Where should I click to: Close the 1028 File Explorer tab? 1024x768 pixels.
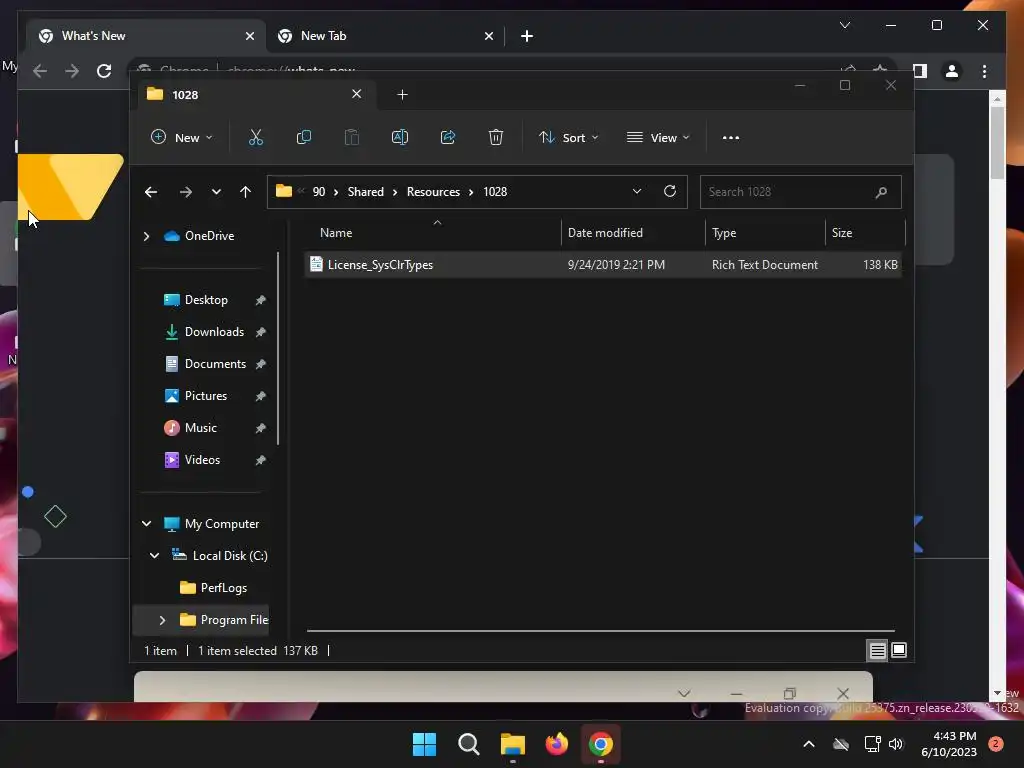(x=357, y=94)
